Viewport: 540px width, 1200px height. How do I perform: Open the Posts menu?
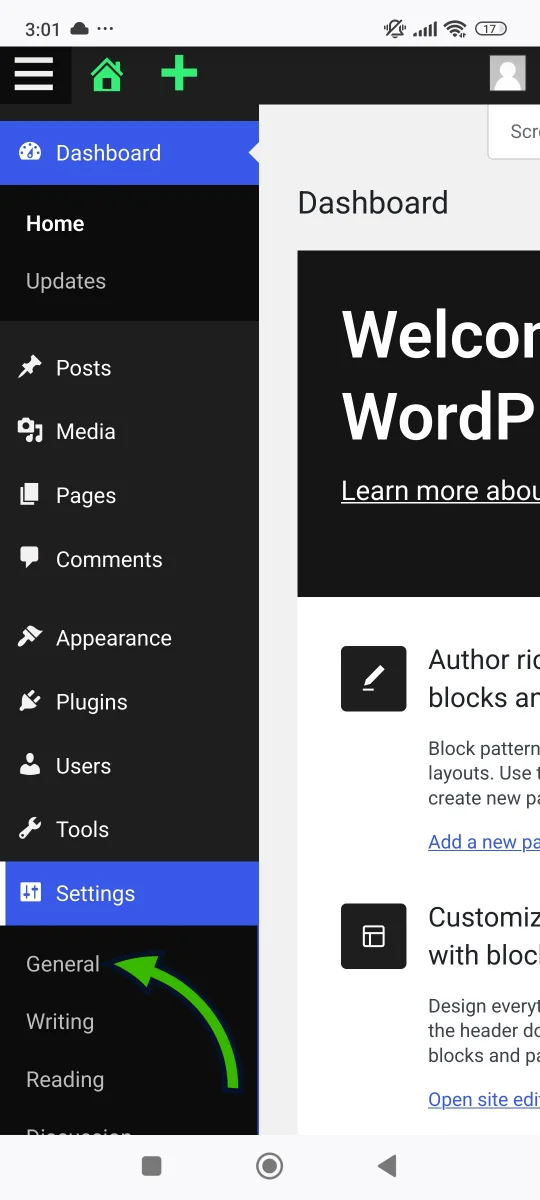(129, 368)
